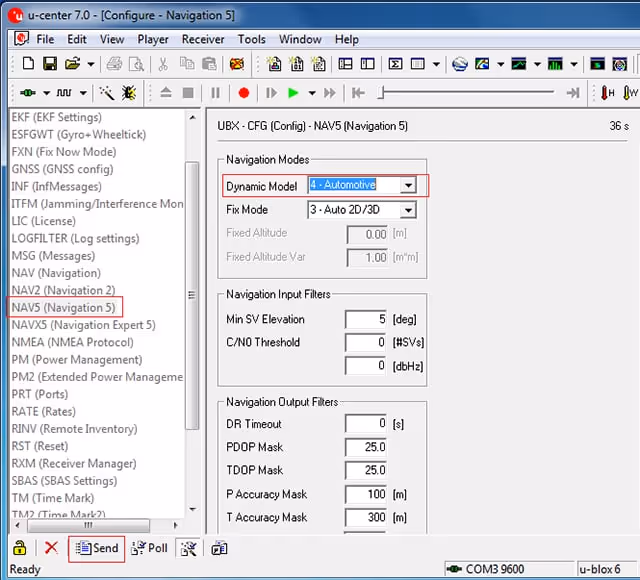Open the dropdown arrow beside Open folder
The width and height of the screenshot is (640, 580).
pyautogui.click(x=91, y=64)
